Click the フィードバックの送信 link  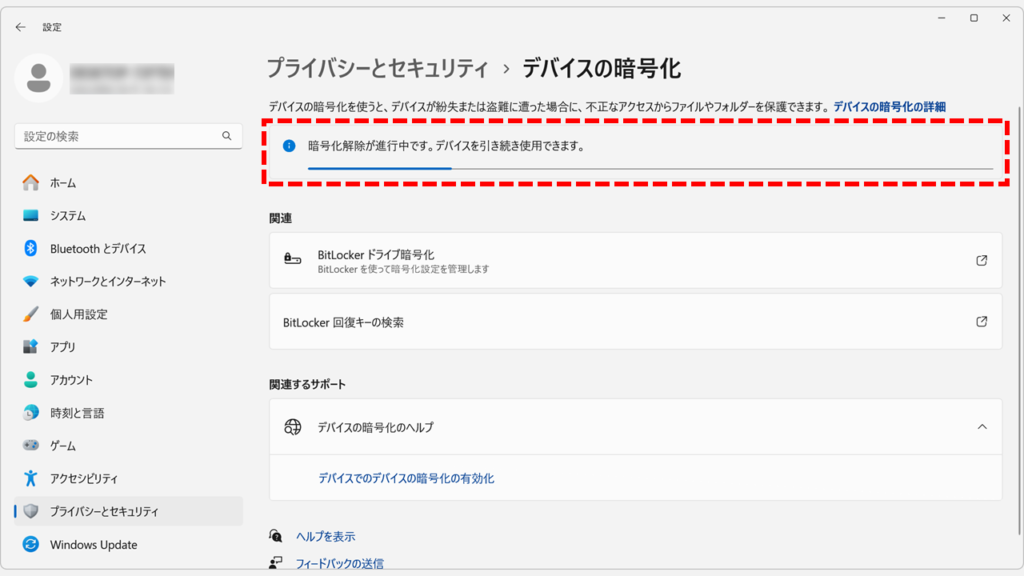coord(340,563)
